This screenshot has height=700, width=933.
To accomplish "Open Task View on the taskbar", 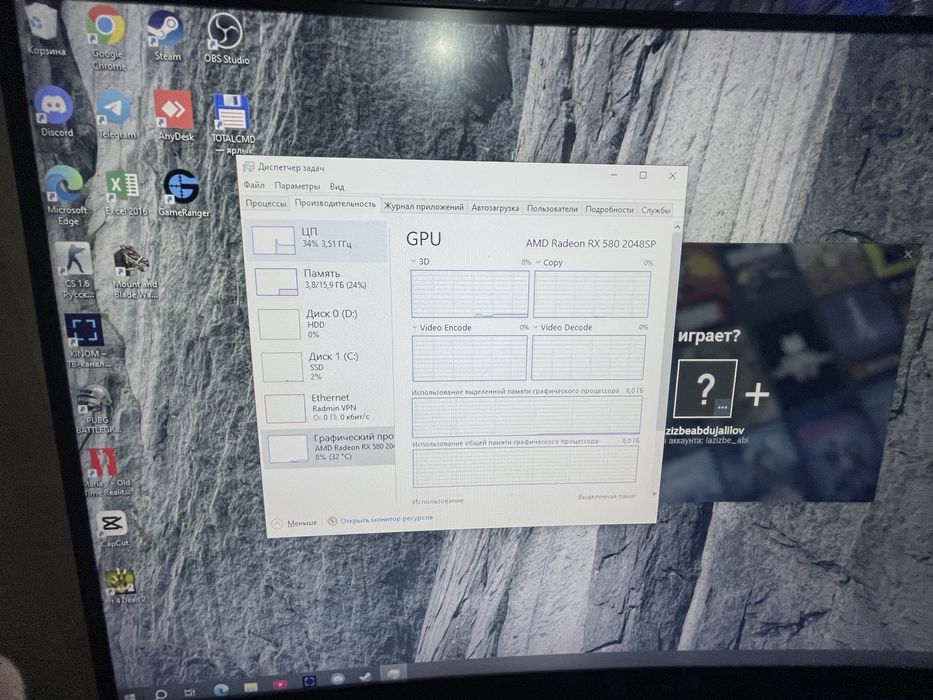I will tap(190, 692).
